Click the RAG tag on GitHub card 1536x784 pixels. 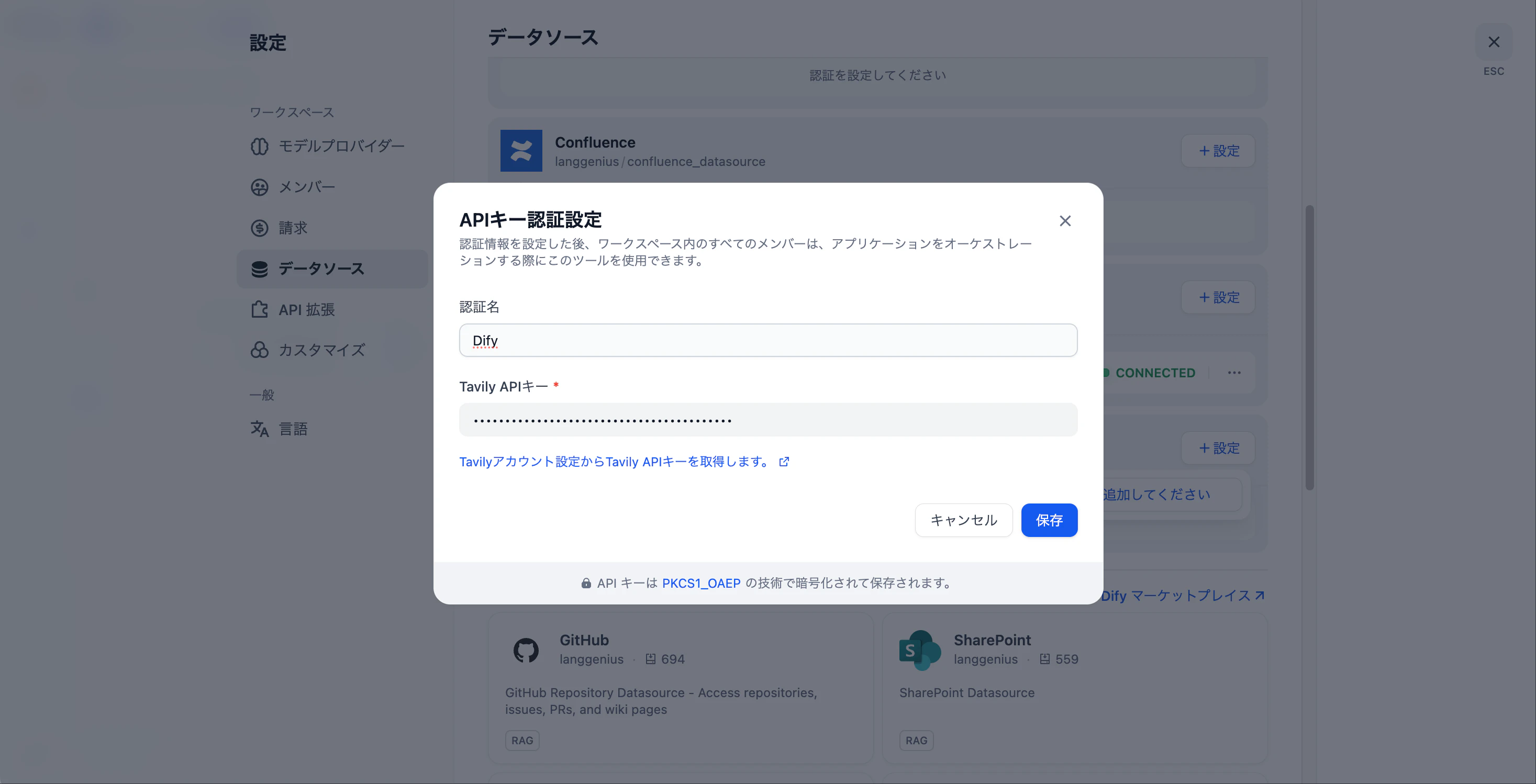pyautogui.click(x=522, y=741)
